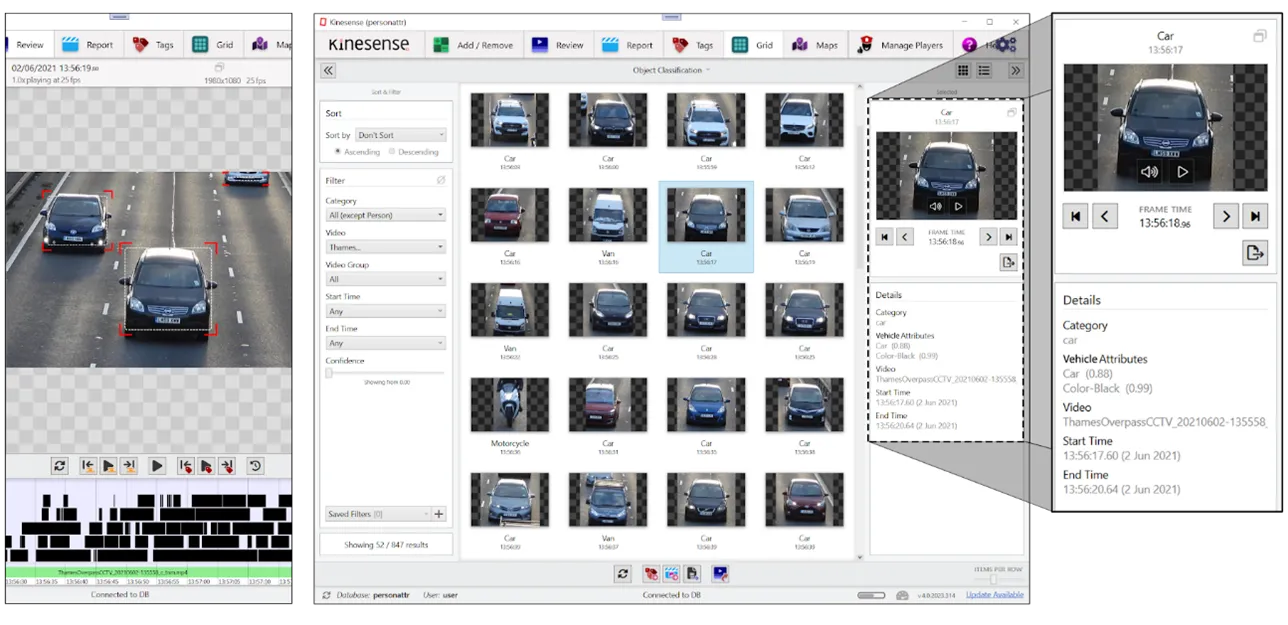Jump to previous tag in Review window
1288x625 pixels.
point(186,466)
